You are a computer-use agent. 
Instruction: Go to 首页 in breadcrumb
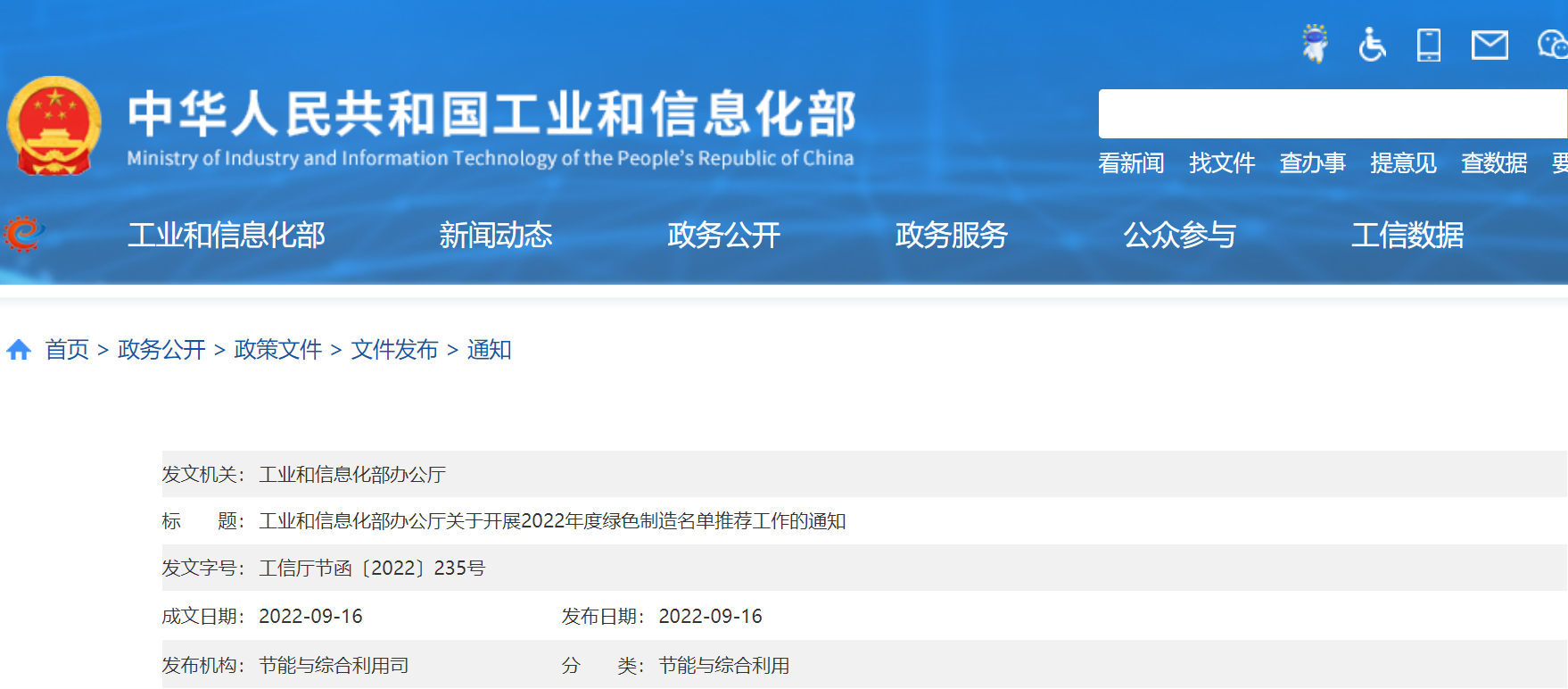tap(67, 350)
